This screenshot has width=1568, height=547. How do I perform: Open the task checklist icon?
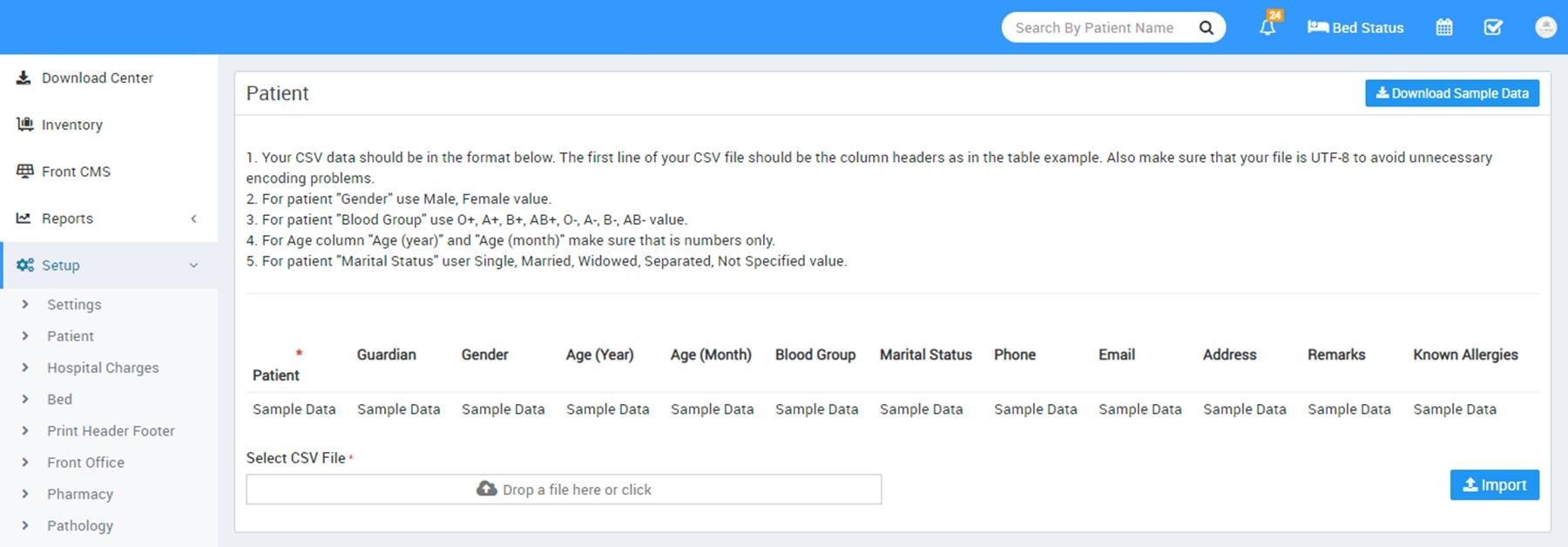pos(1493,27)
